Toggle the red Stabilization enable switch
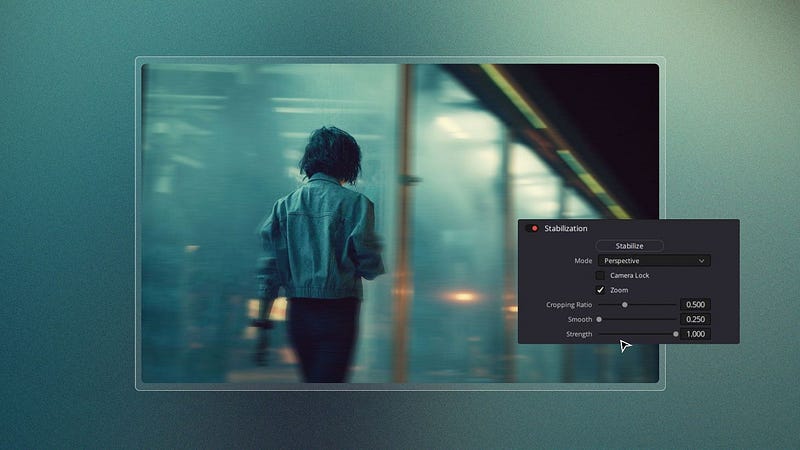Screen dimensions: 800x450 pos(532,229)
